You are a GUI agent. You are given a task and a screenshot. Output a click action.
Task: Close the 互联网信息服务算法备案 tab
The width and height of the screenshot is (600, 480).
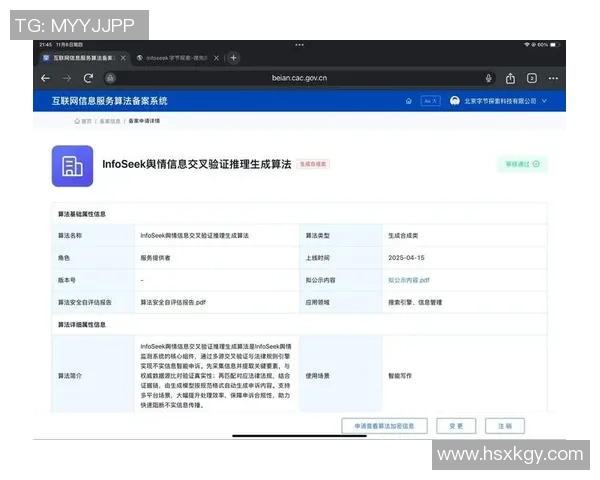(123, 58)
